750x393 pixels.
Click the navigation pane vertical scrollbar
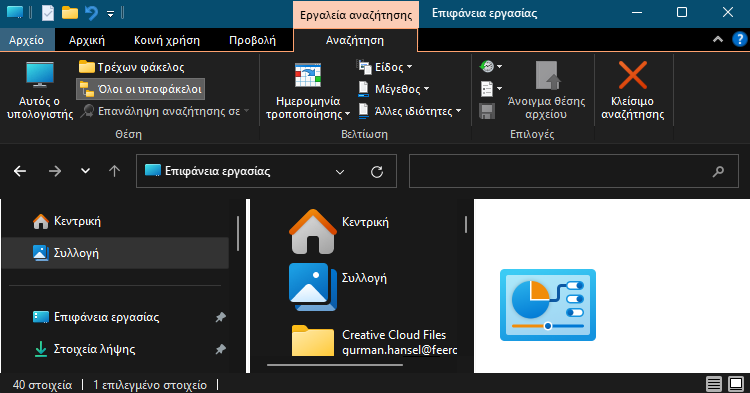238,234
